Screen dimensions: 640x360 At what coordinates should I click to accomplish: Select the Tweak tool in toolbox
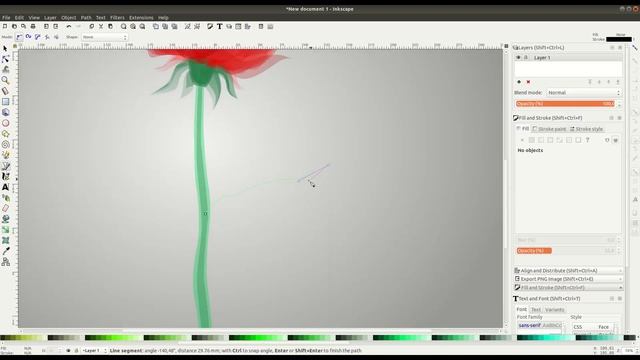(5, 70)
